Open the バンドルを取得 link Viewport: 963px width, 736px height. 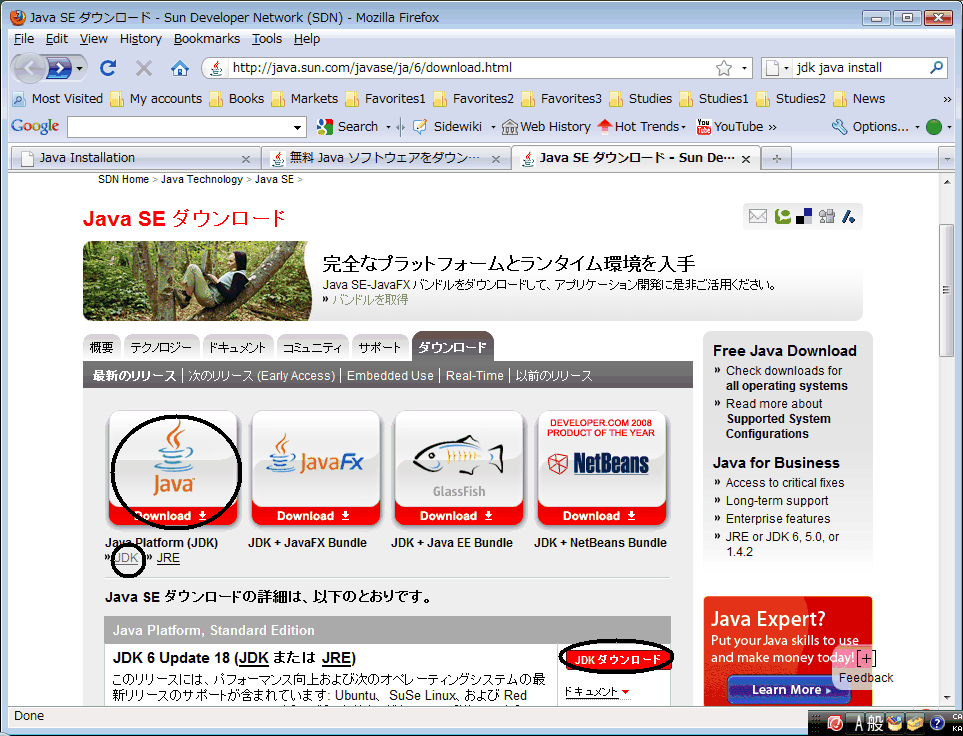point(370,300)
